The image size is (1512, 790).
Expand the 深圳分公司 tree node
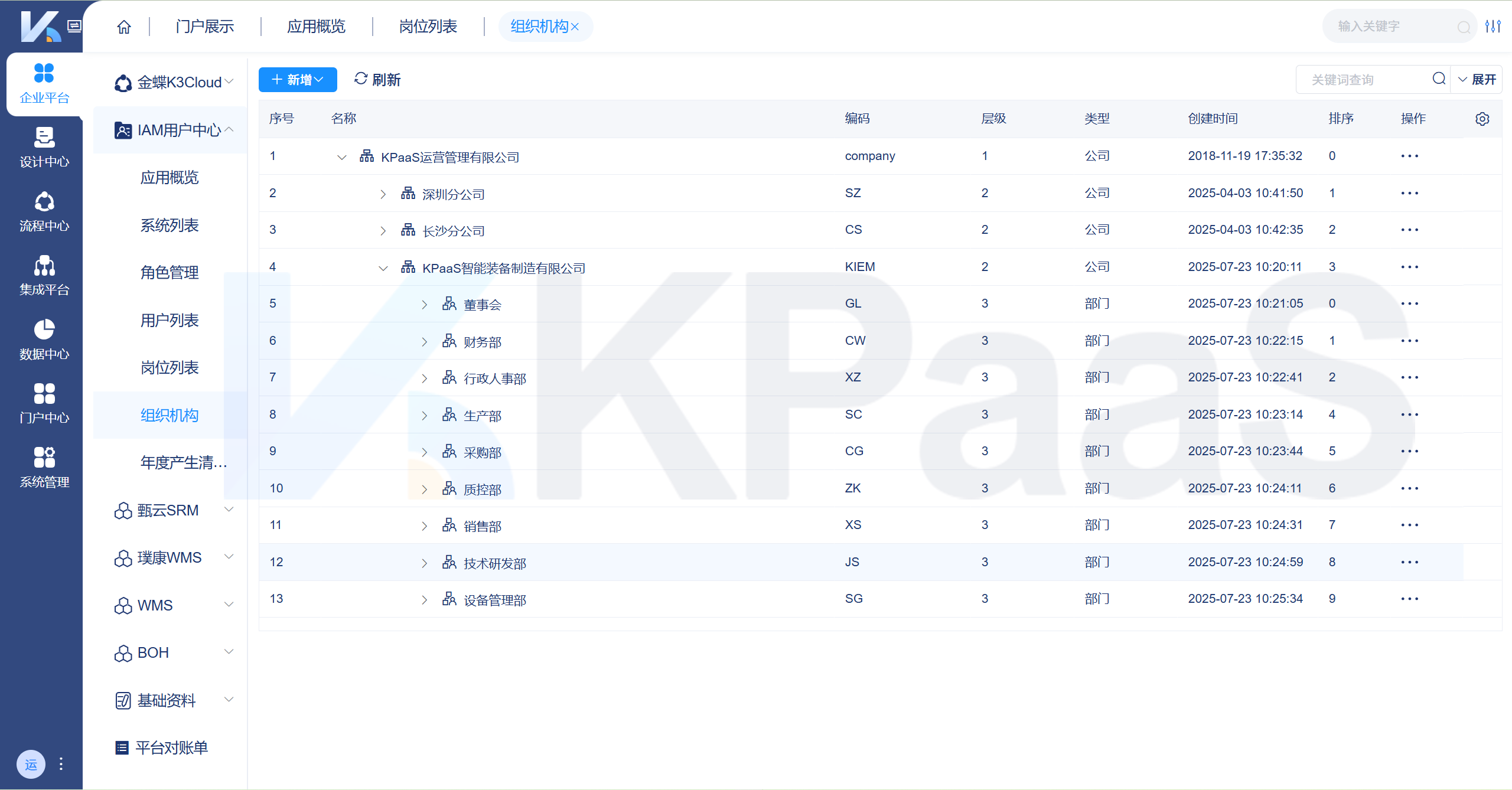coord(383,194)
